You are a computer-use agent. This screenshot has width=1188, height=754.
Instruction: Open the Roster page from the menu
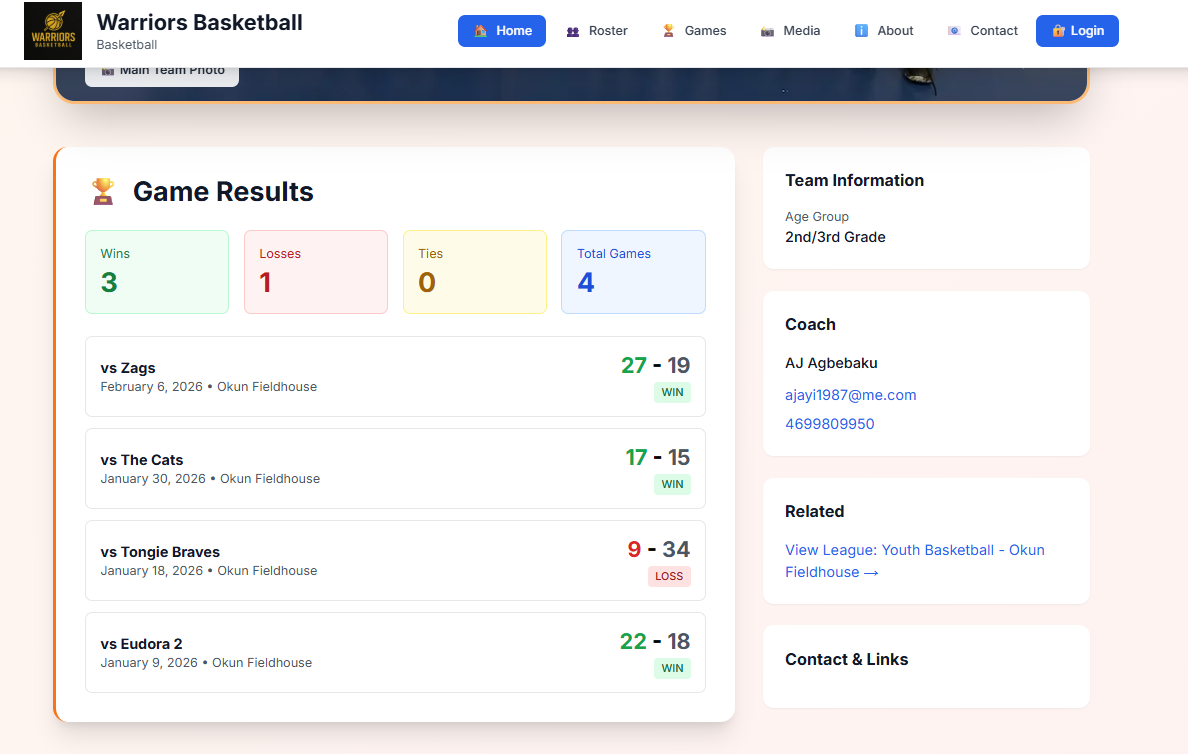[597, 31]
